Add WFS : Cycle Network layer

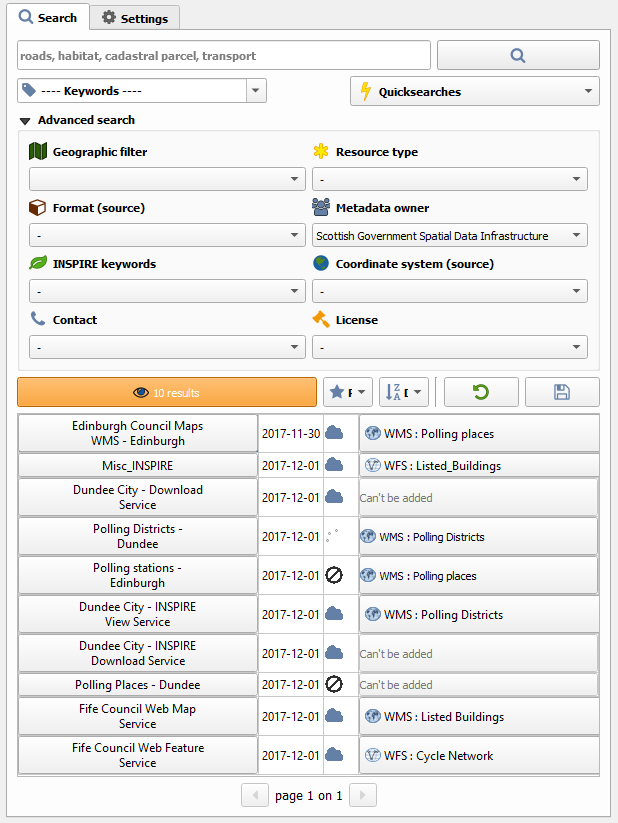(479, 755)
